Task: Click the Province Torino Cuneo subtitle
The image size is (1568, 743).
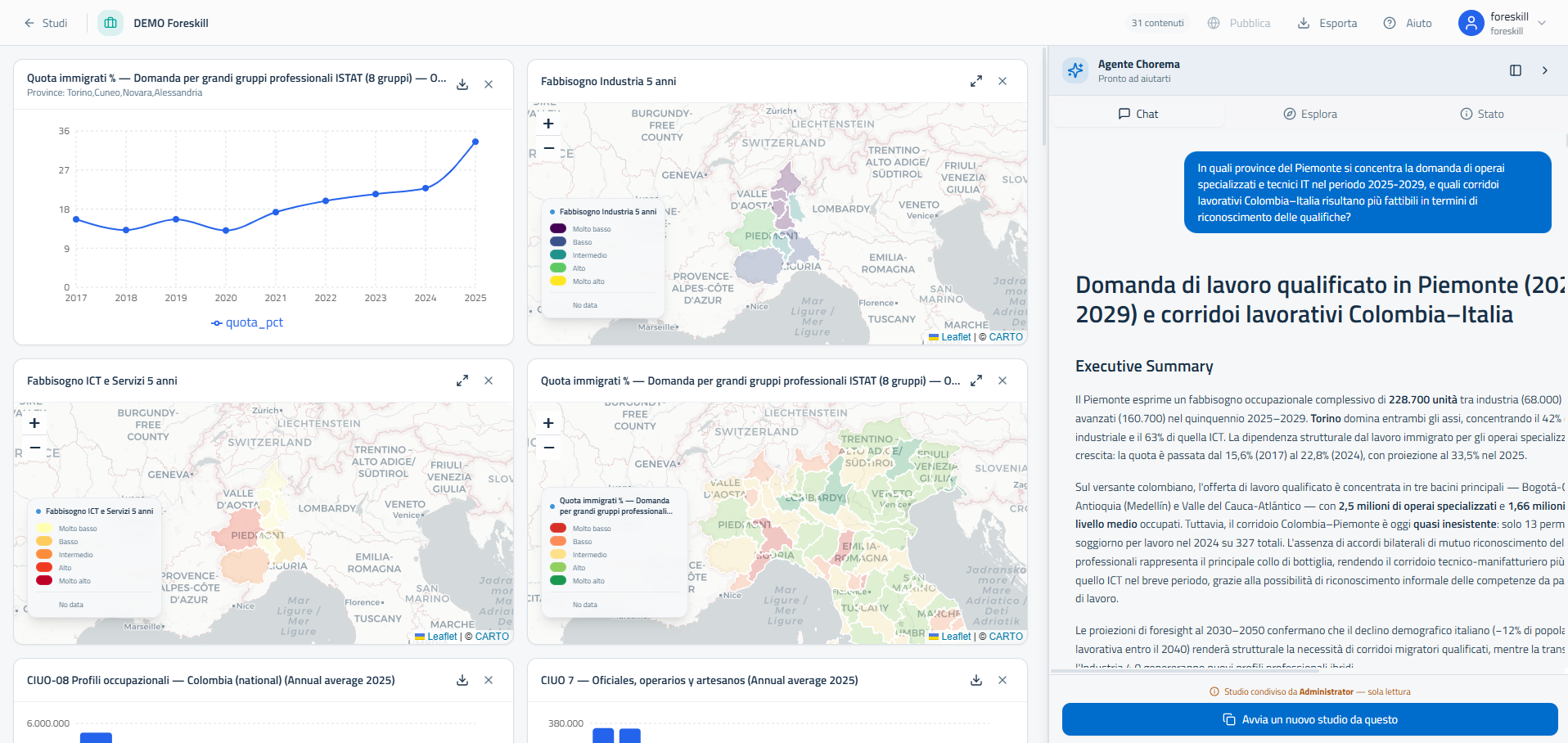Action: click(115, 92)
